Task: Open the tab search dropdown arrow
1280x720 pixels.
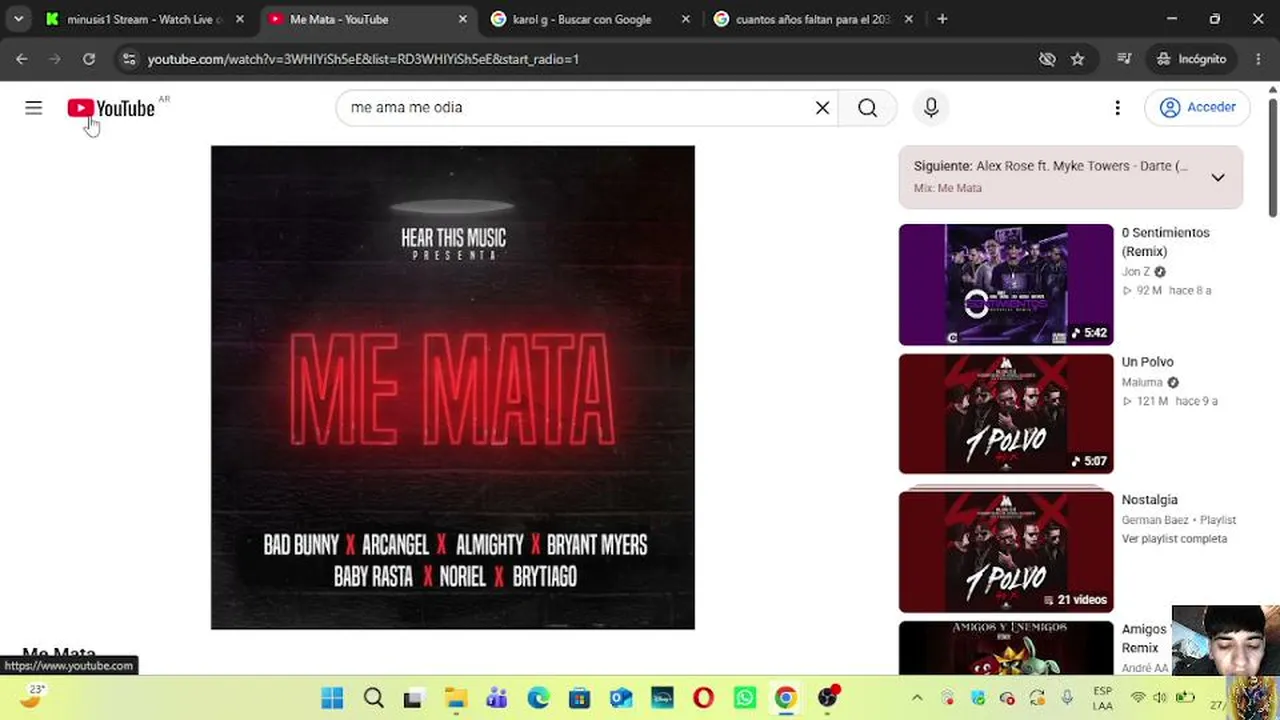Action: coord(18,19)
